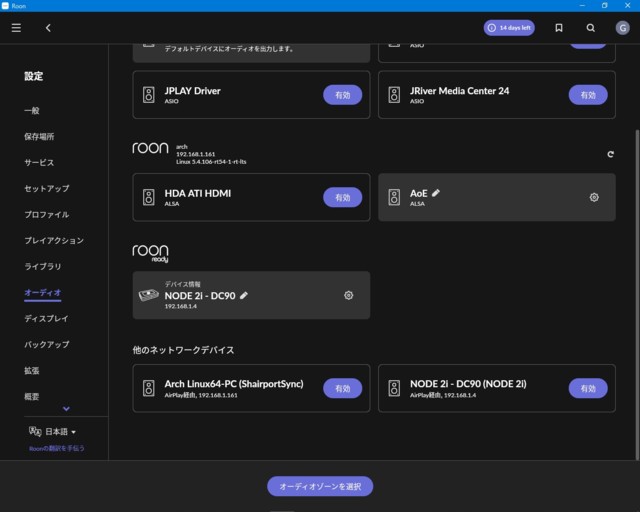
Task: Click the HDA ATI HDMI speaker icon
Action: click(x=149, y=197)
